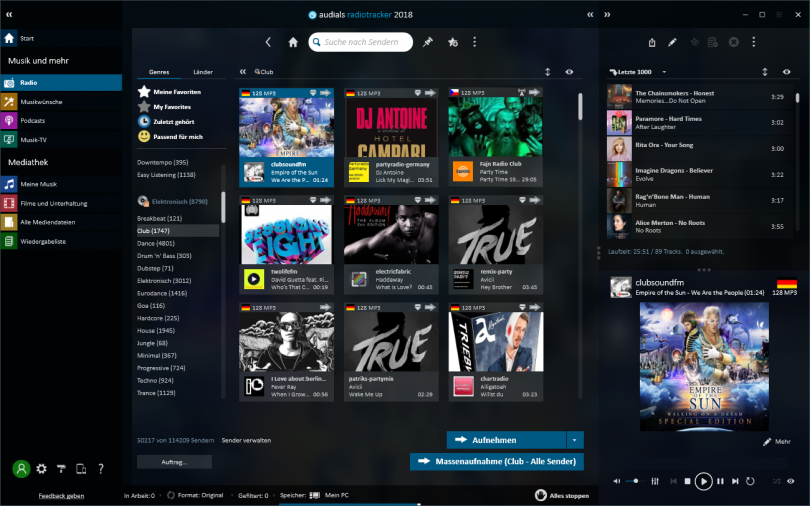Viewport: 810px width, 506px height.
Task: Select the Club (1747) genre
Action: point(178,231)
